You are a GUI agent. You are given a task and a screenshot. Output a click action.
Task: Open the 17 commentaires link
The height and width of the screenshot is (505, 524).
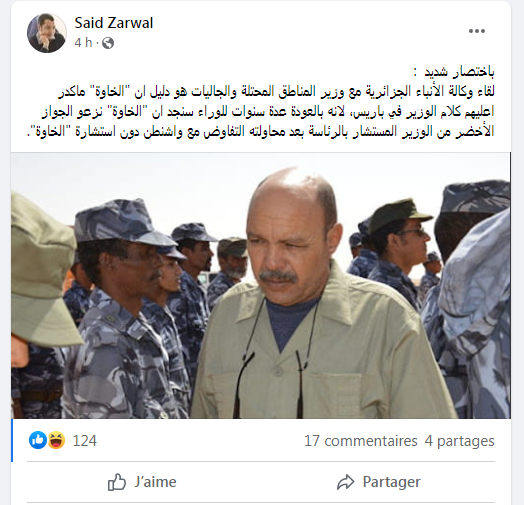[x=361, y=441]
